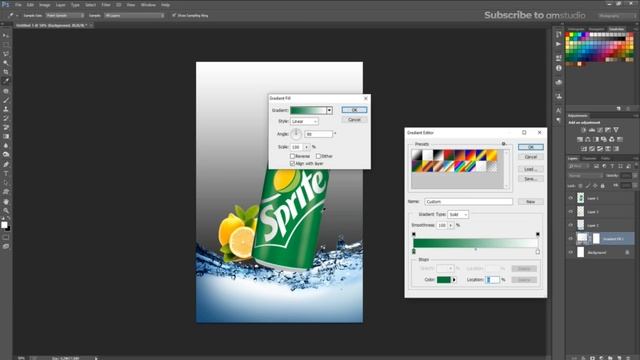Click the lock icon on Background layer
The width and height of the screenshot is (640, 360).
click(x=627, y=253)
